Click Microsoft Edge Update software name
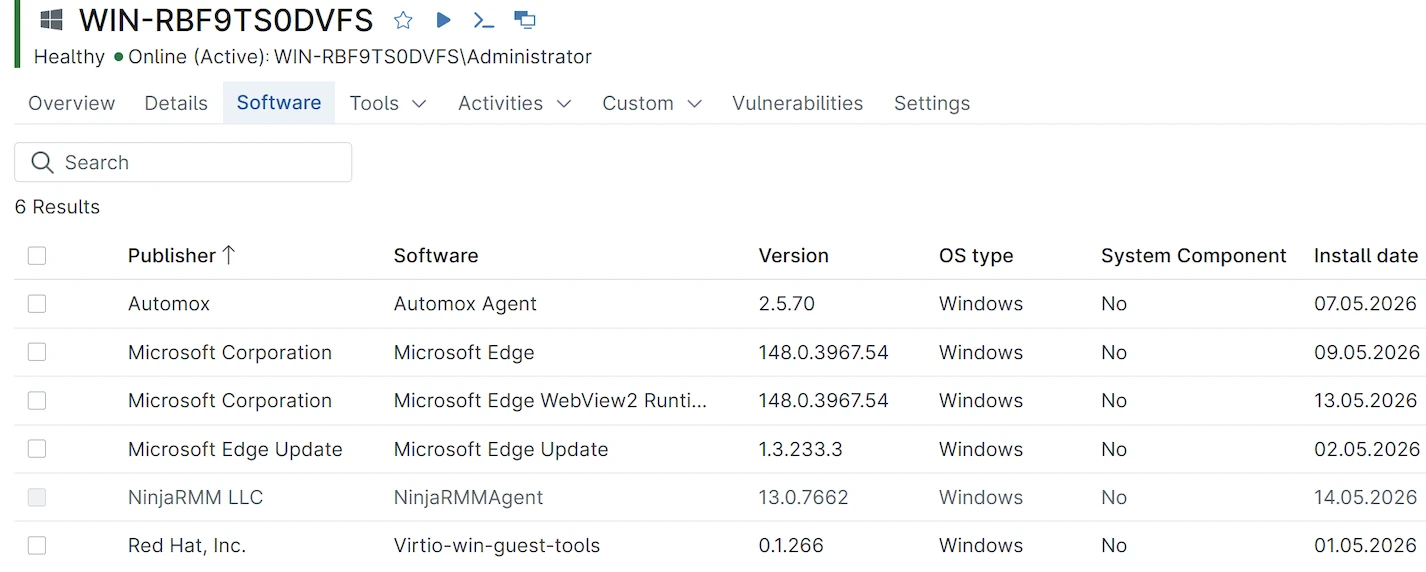Image resolution: width=1426 pixels, height=572 pixels. (501, 449)
